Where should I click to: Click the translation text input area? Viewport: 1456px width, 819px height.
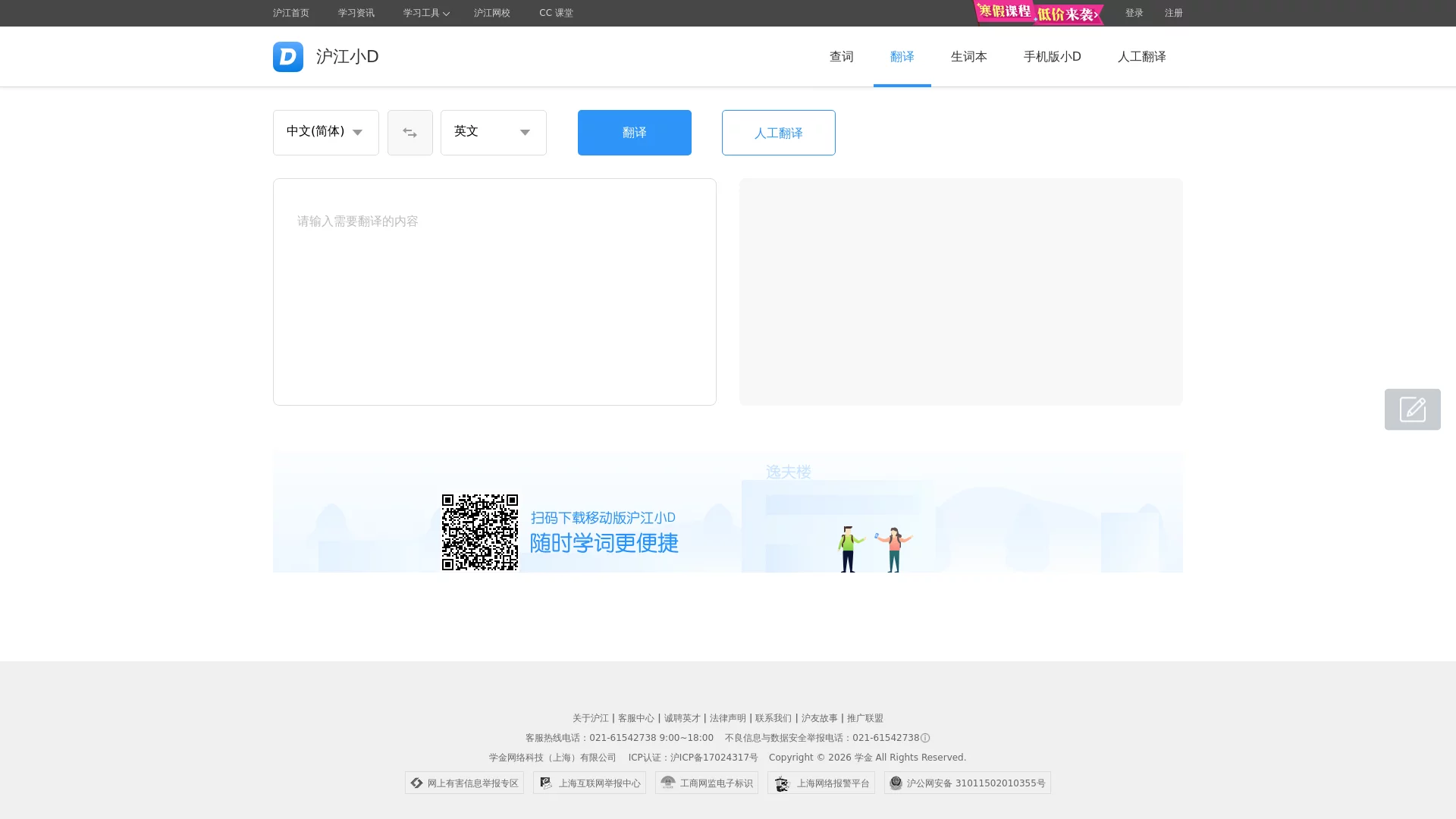(x=494, y=291)
